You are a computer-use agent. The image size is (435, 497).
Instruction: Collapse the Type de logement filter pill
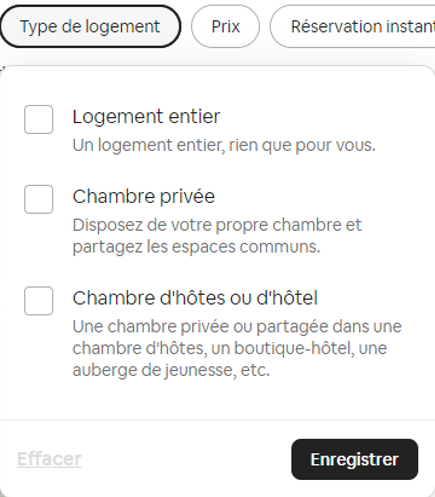point(90,26)
